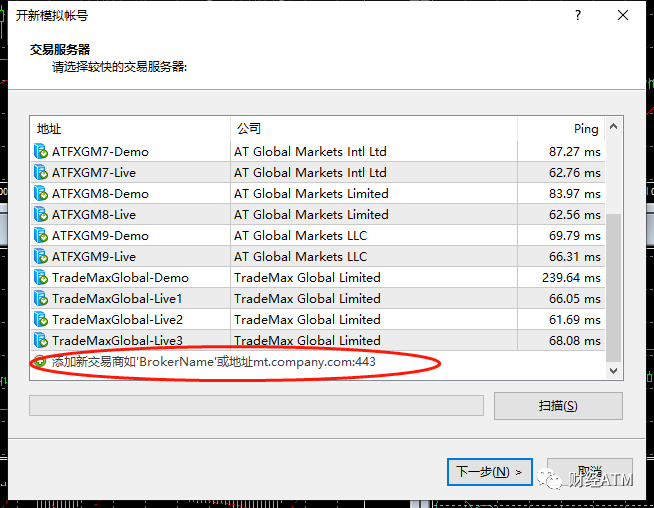Click the 66.05 ms ping value

click(575, 299)
